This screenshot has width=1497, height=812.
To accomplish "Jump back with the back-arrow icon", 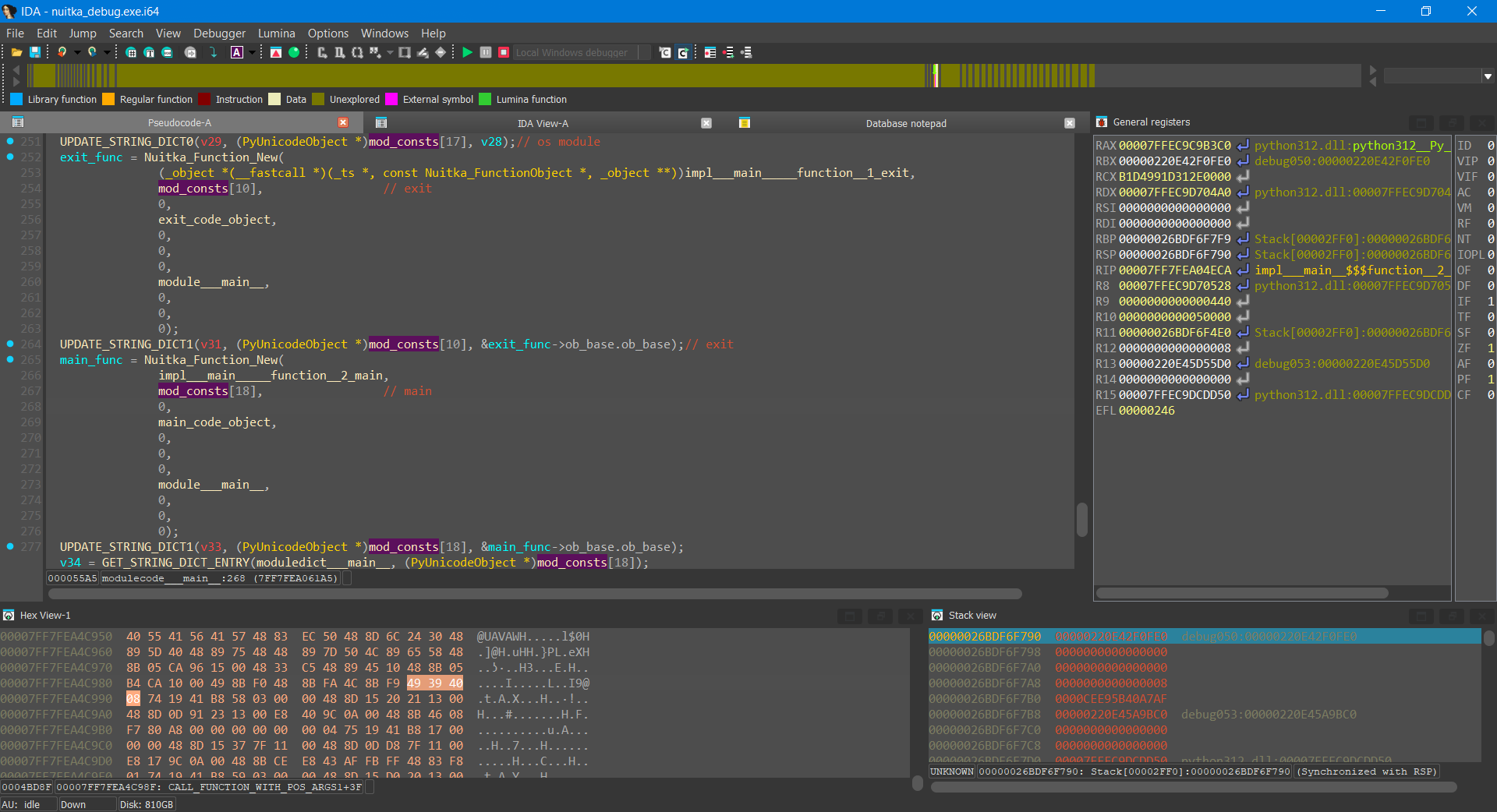I will [62, 52].
